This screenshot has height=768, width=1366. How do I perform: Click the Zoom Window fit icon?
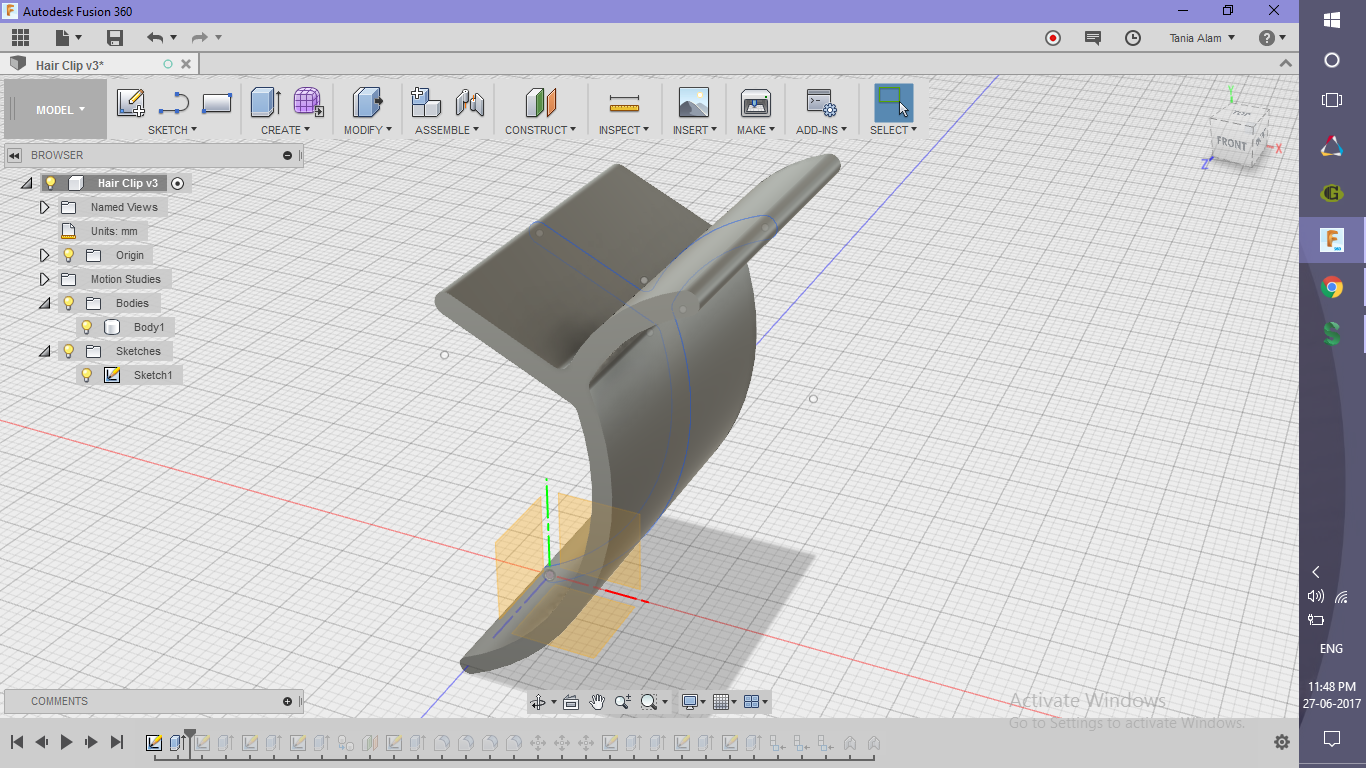pos(651,702)
